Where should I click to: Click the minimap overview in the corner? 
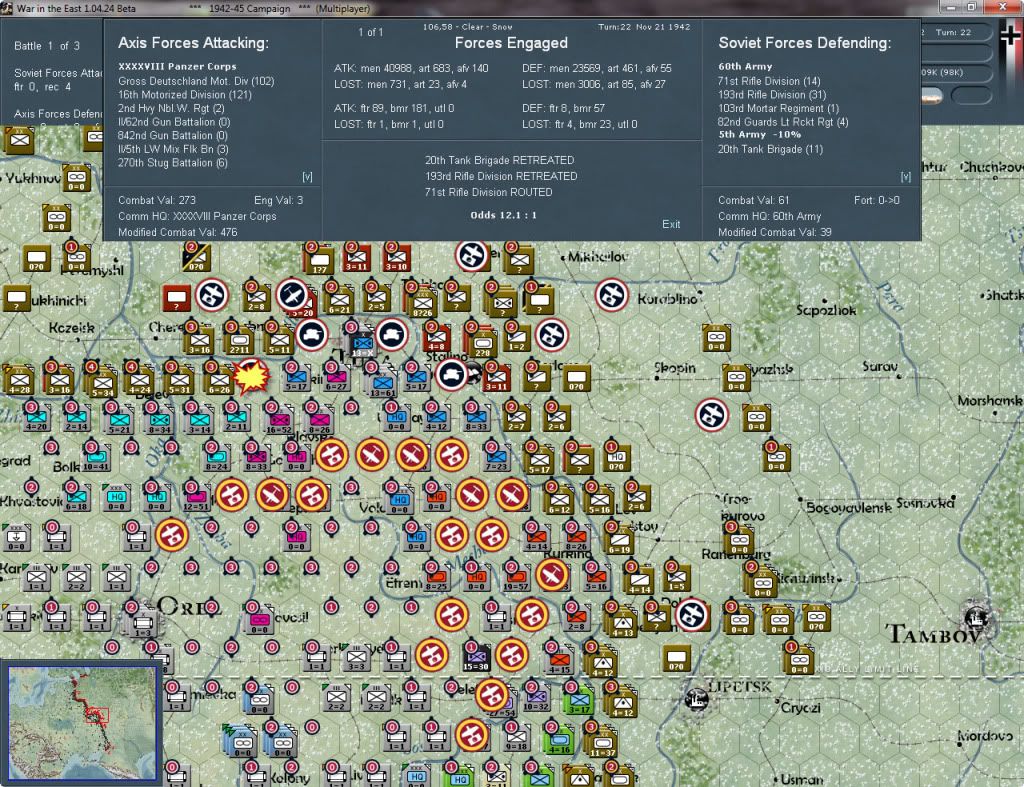coord(83,723)
